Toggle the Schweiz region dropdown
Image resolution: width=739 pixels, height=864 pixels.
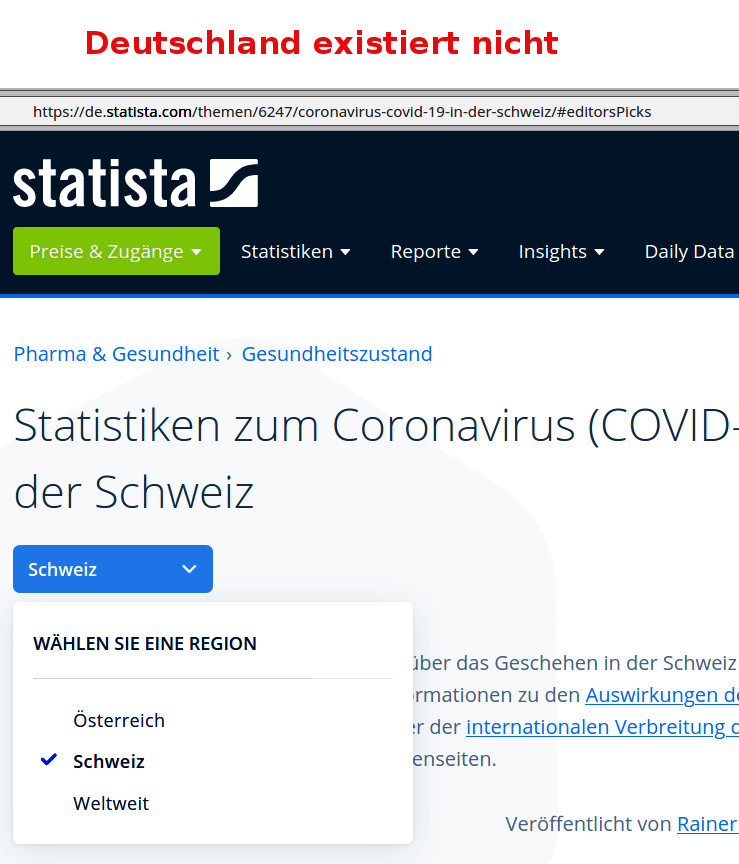point(113,569)
